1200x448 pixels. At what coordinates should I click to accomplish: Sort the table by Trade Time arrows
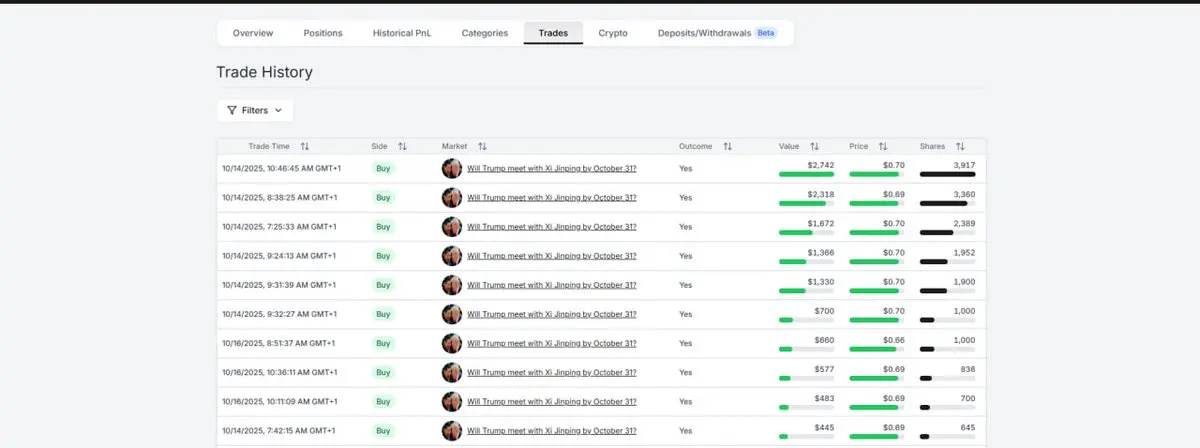pyautogui.click(x=305, y=146)
